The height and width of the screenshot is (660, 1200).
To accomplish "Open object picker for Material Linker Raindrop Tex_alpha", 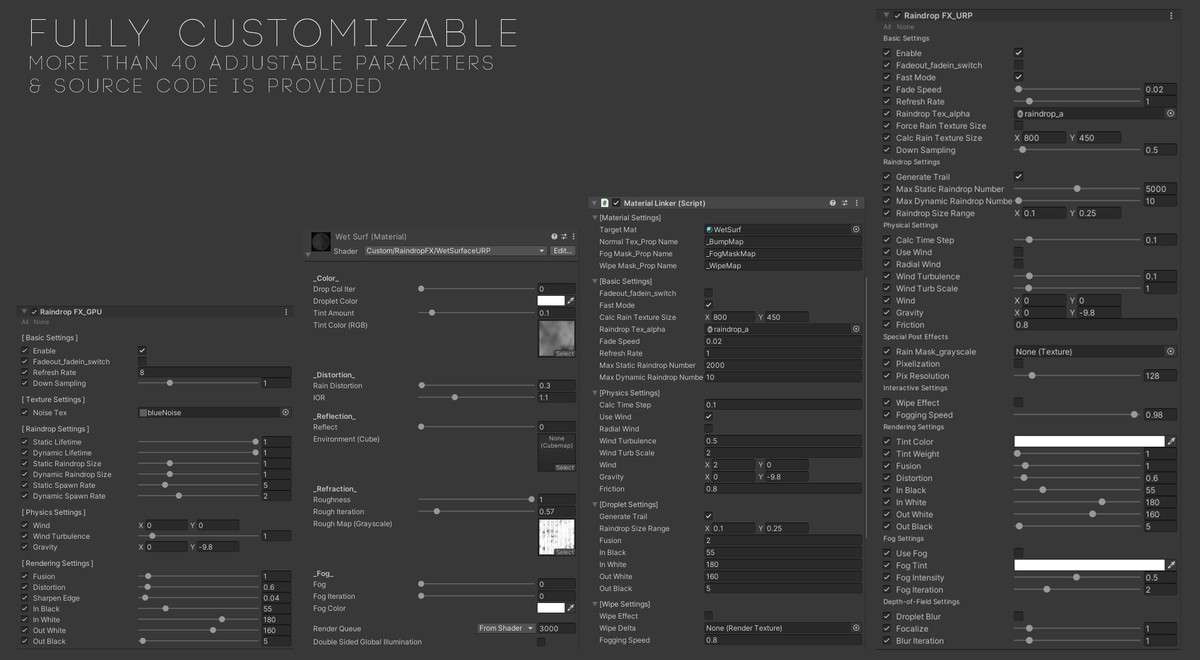I will click(x=856, y=329).
